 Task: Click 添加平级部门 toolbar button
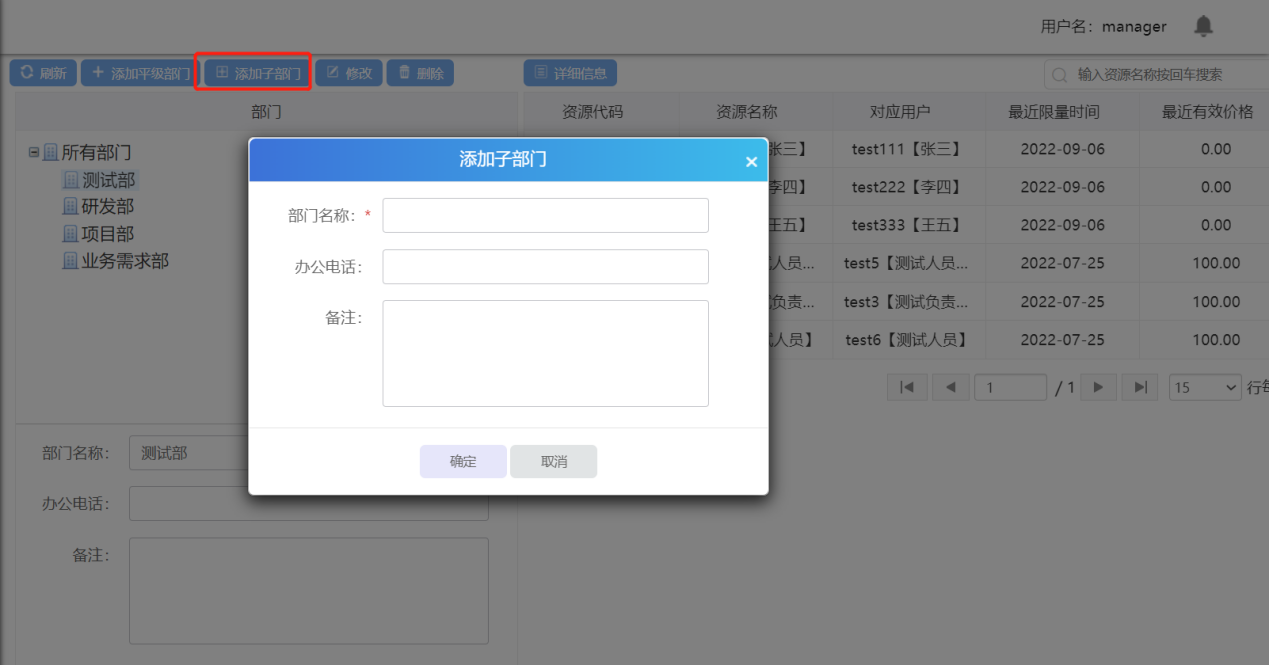[x=140, y=73]
